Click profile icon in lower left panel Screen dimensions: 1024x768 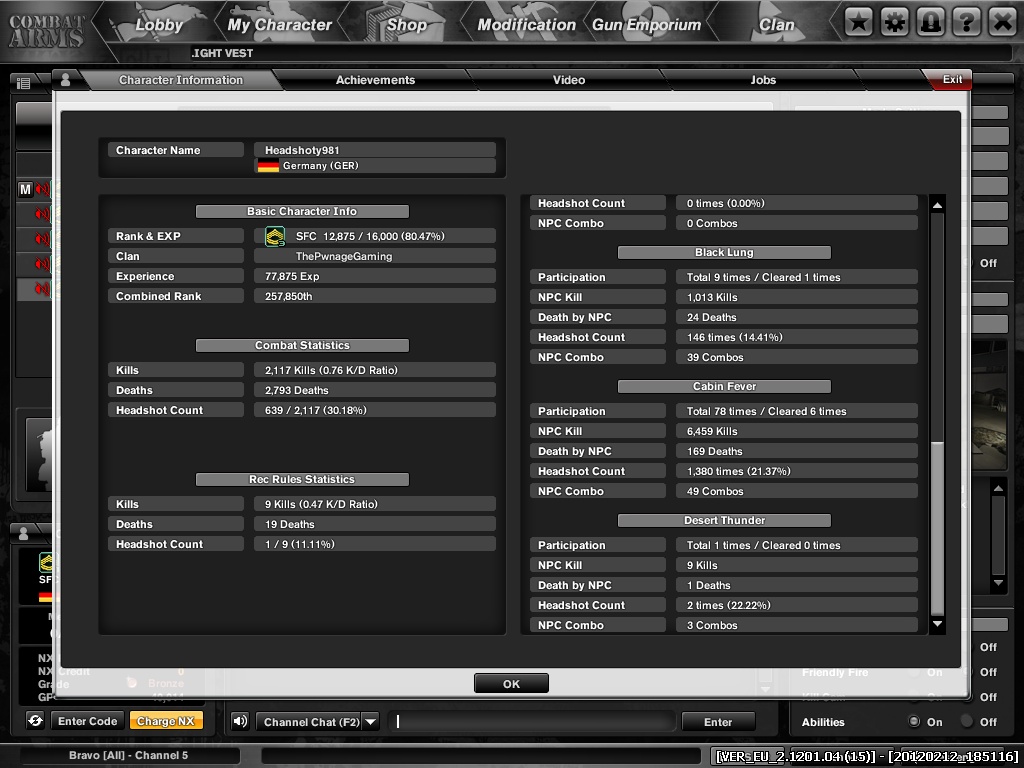tap(24, 533)
